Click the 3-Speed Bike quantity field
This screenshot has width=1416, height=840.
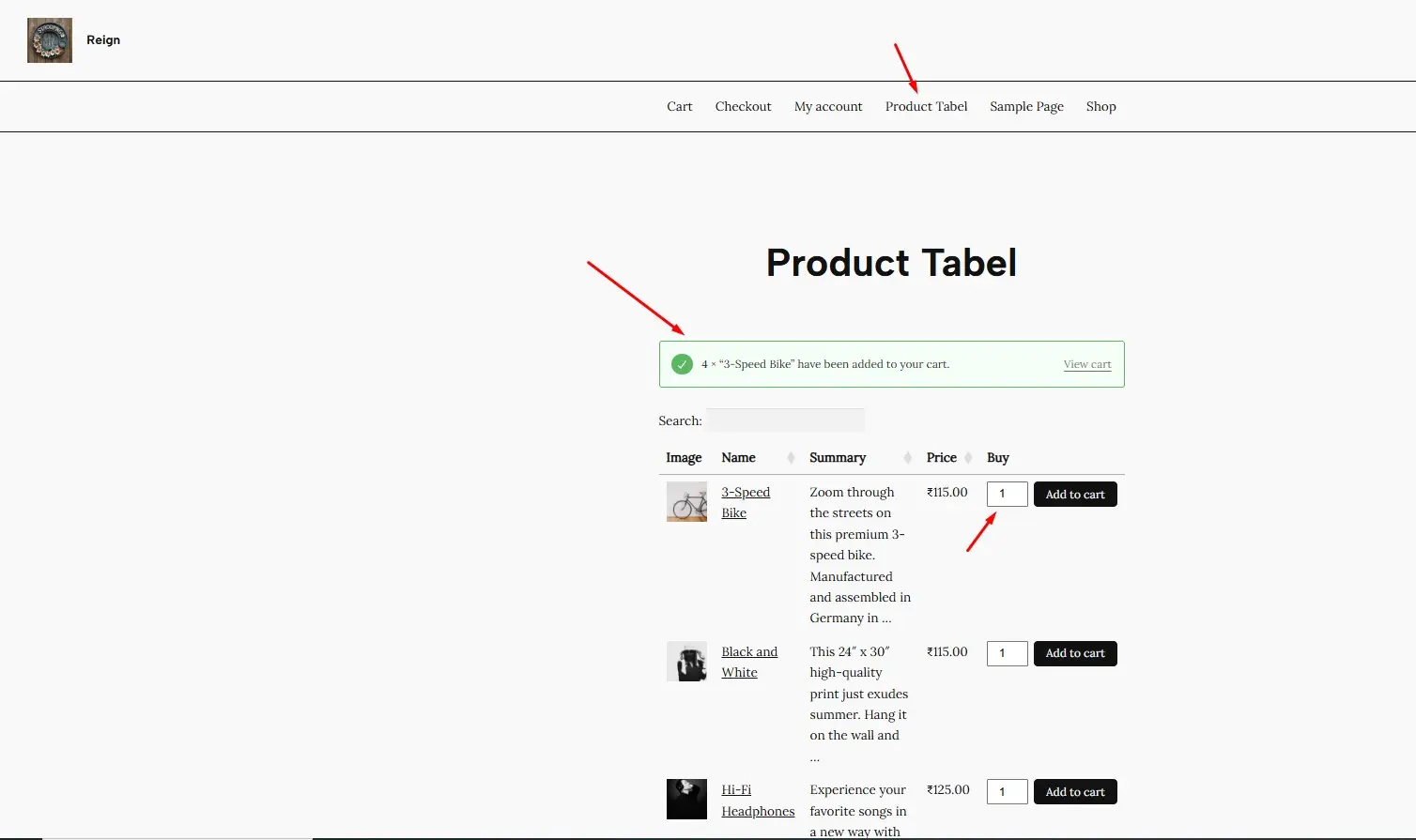(1007, 494)
